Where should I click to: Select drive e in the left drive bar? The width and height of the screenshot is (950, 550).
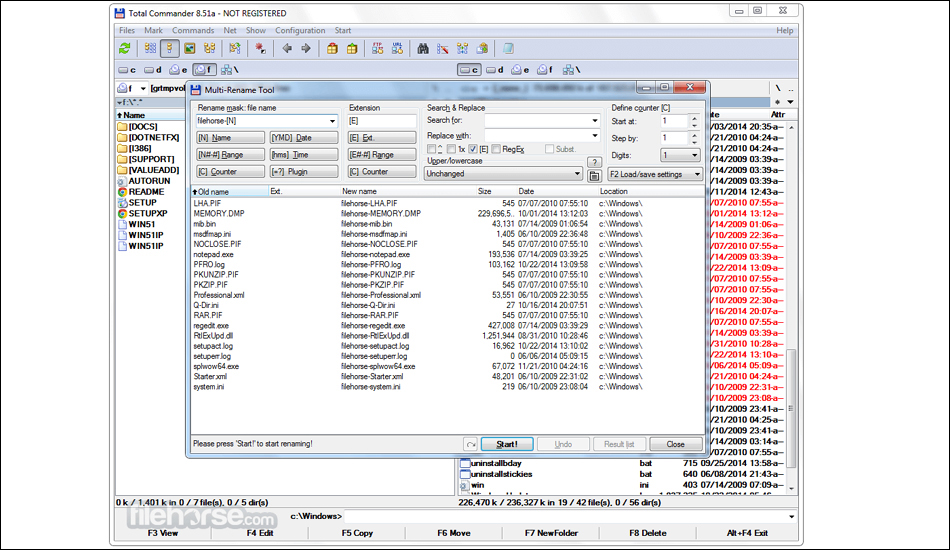coord(179,70)
